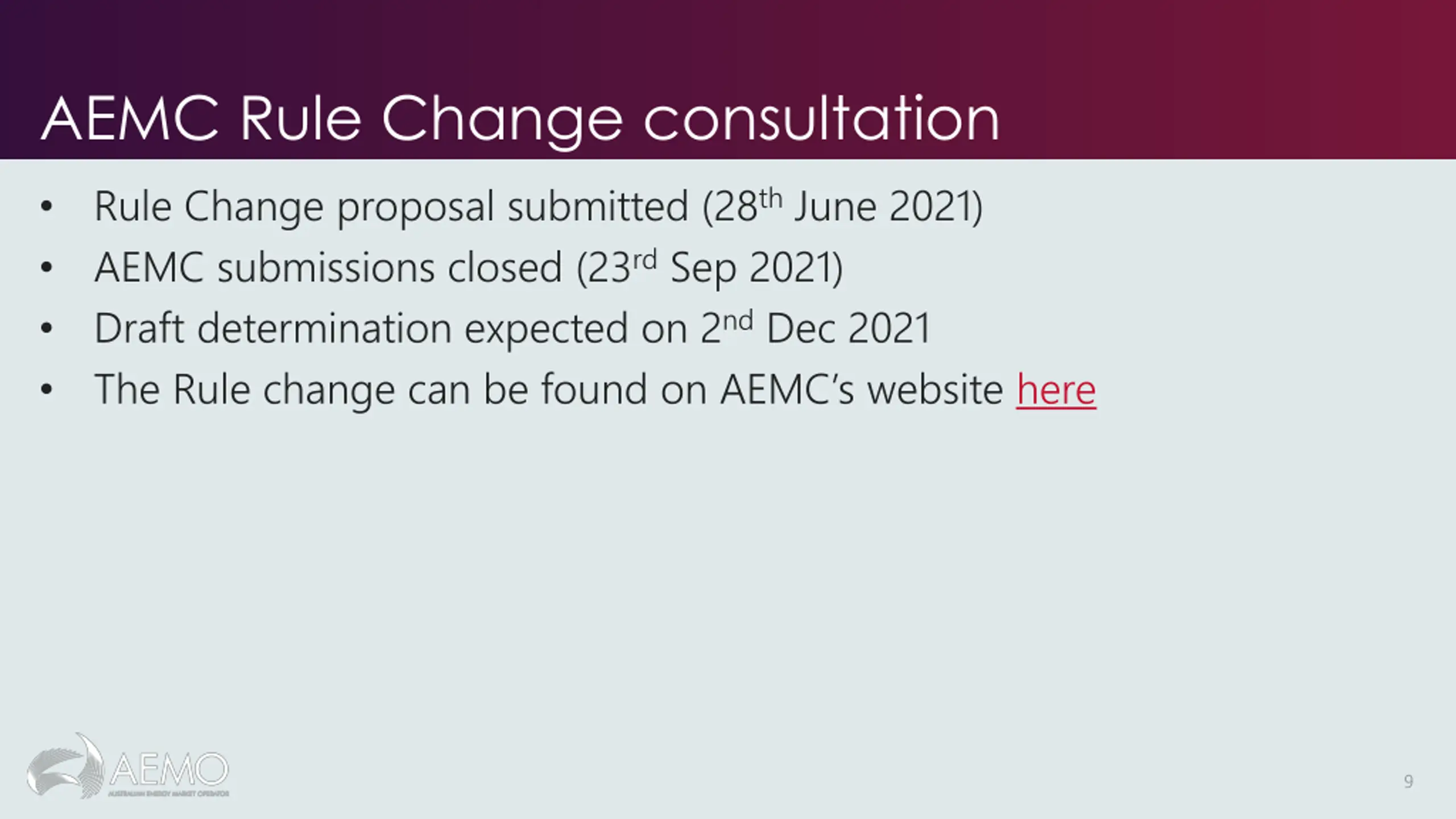Image resolution: width=1456 pixels, height=819 pixels.
Task: Click slide page number 9
Action: [1408, 781]
